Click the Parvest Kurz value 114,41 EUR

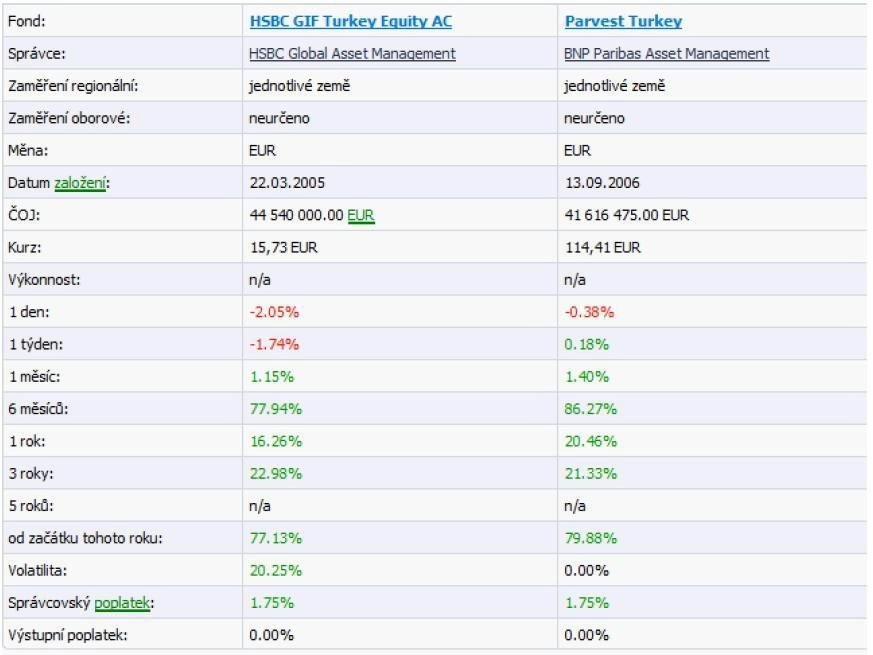pyautogui.click(x=602, y=247)
